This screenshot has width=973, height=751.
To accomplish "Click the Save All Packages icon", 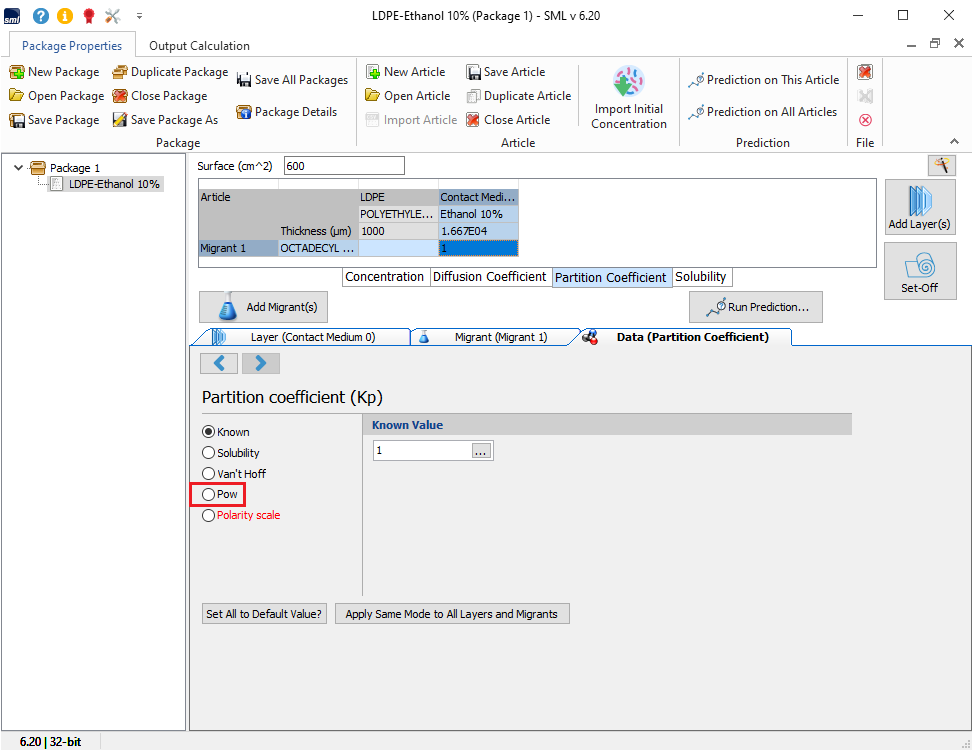I will click(x=244, y=80).
